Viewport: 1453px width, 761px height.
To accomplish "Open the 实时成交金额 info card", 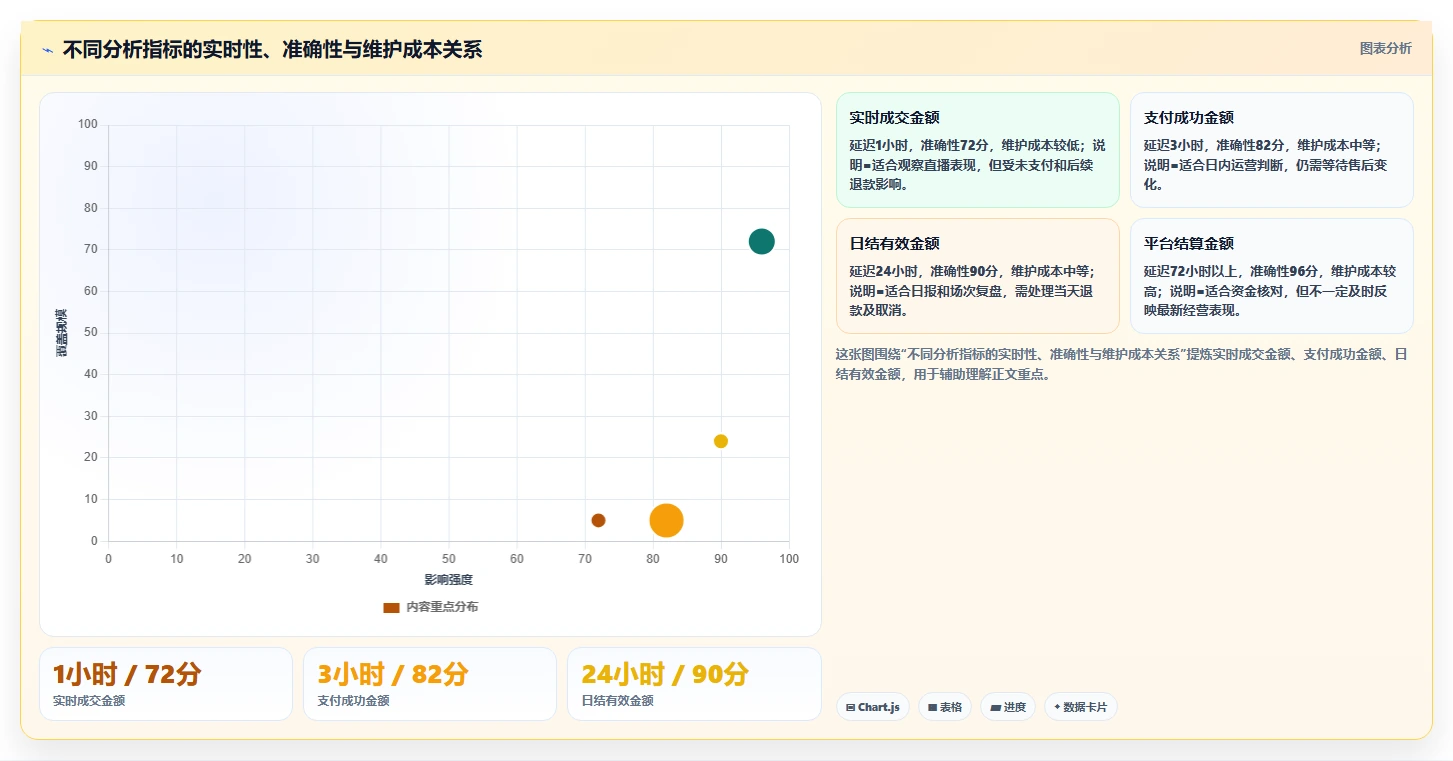I will pyautogui.click(x=978, y=150).
